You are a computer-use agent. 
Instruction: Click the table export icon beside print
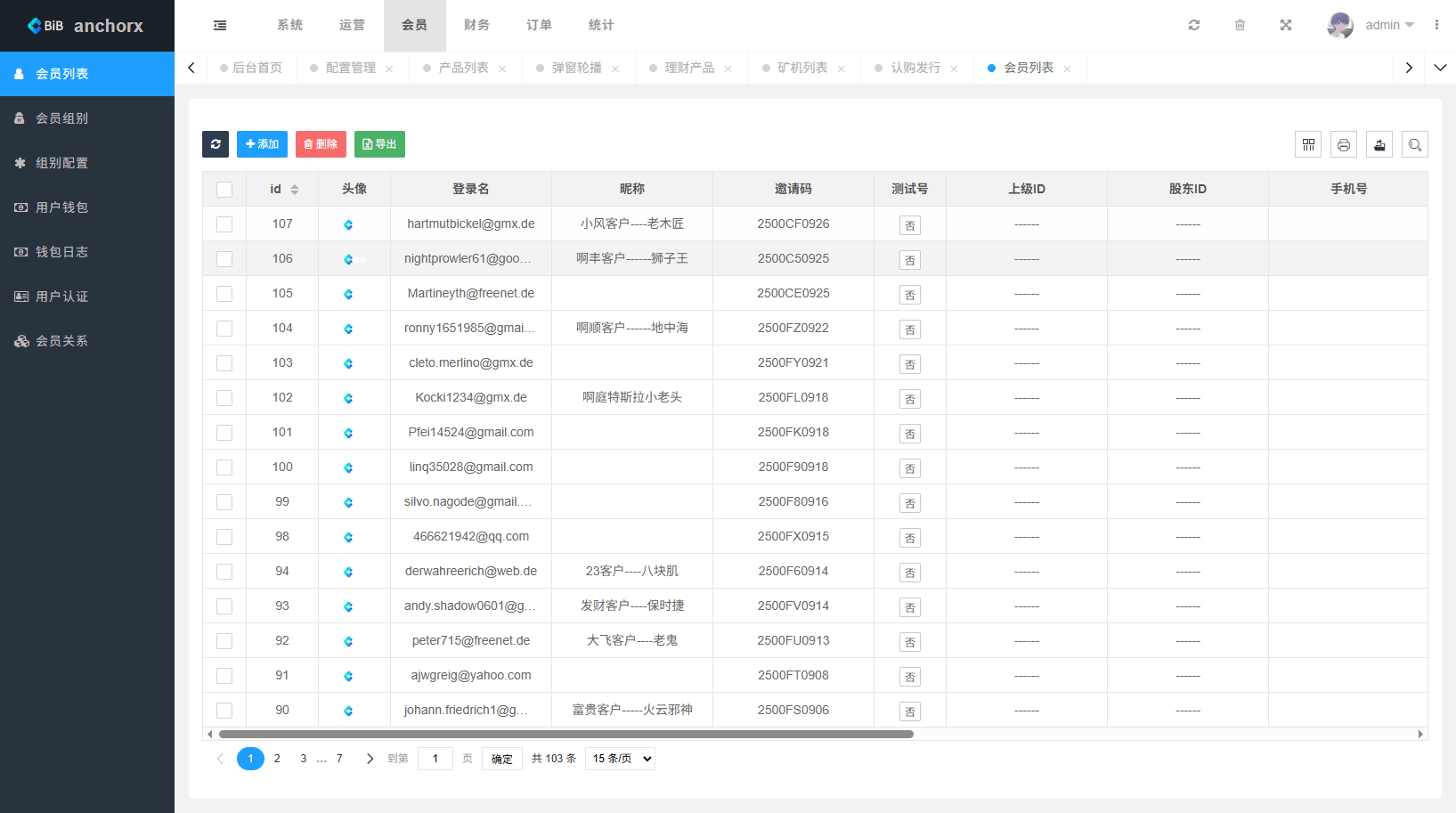pos(1379,144)
